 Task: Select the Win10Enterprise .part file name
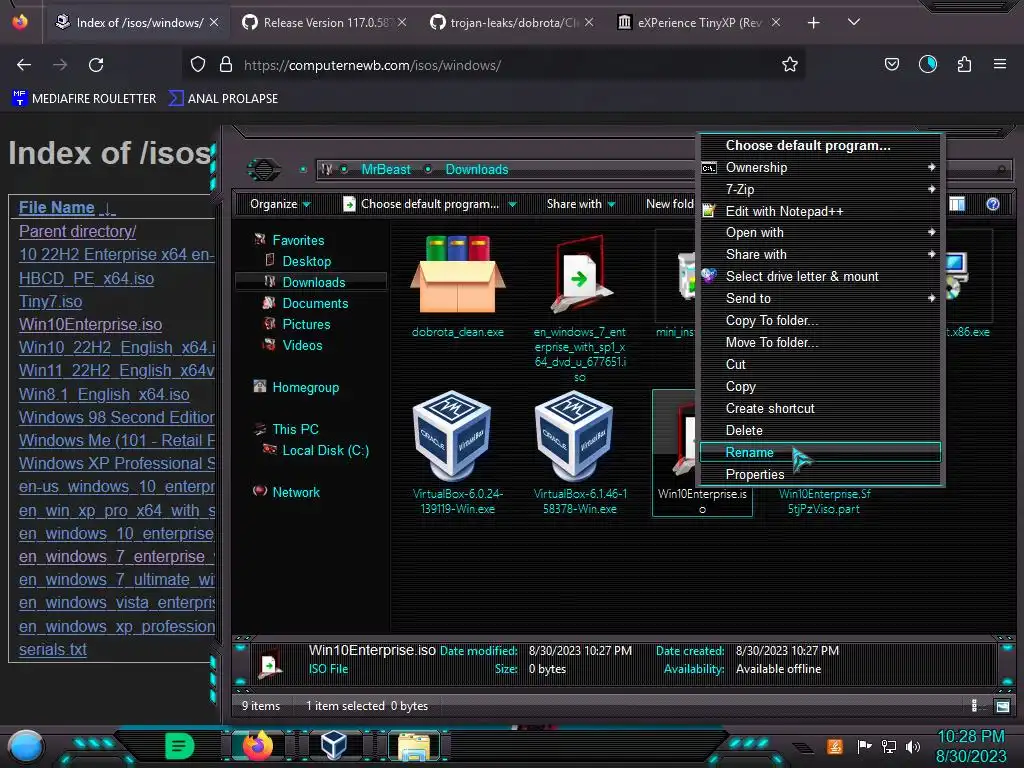coord(824,502)
